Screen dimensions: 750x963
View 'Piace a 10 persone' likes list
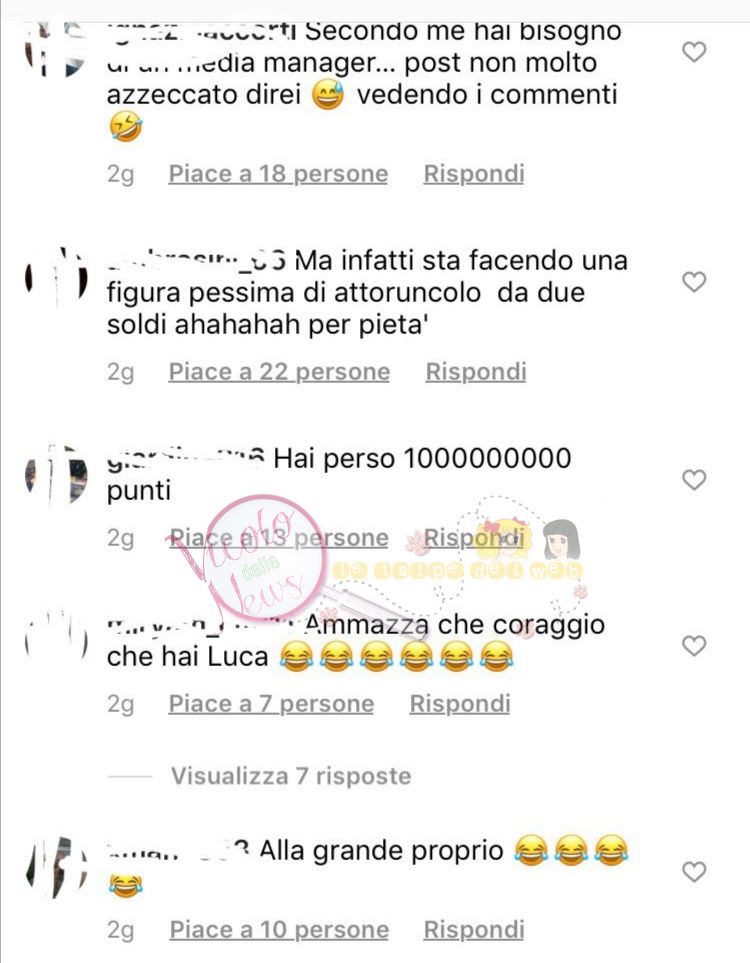pos(279,930)
